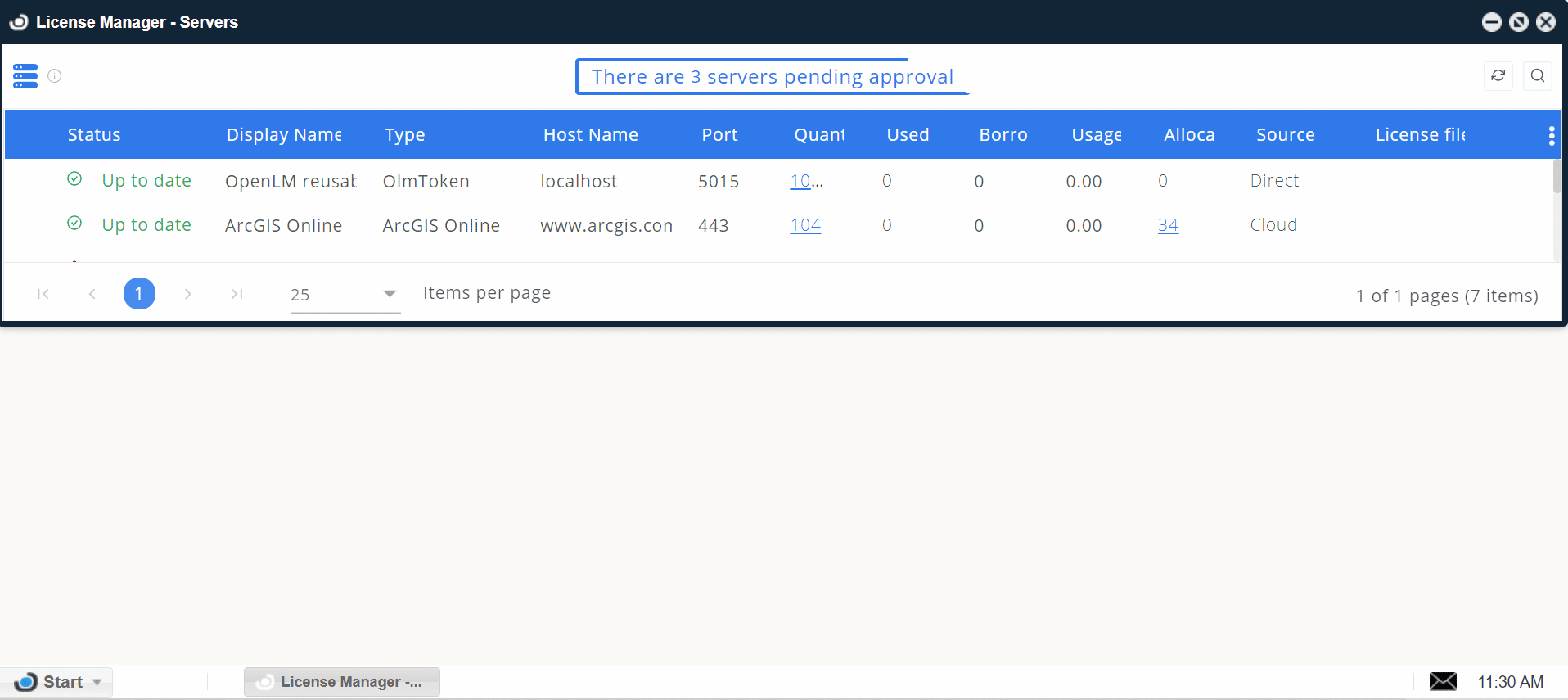The height and width of the screenshot is (700, 1568).
Task: Switch to License Manager taskbar item
Action: click(342, 682)
